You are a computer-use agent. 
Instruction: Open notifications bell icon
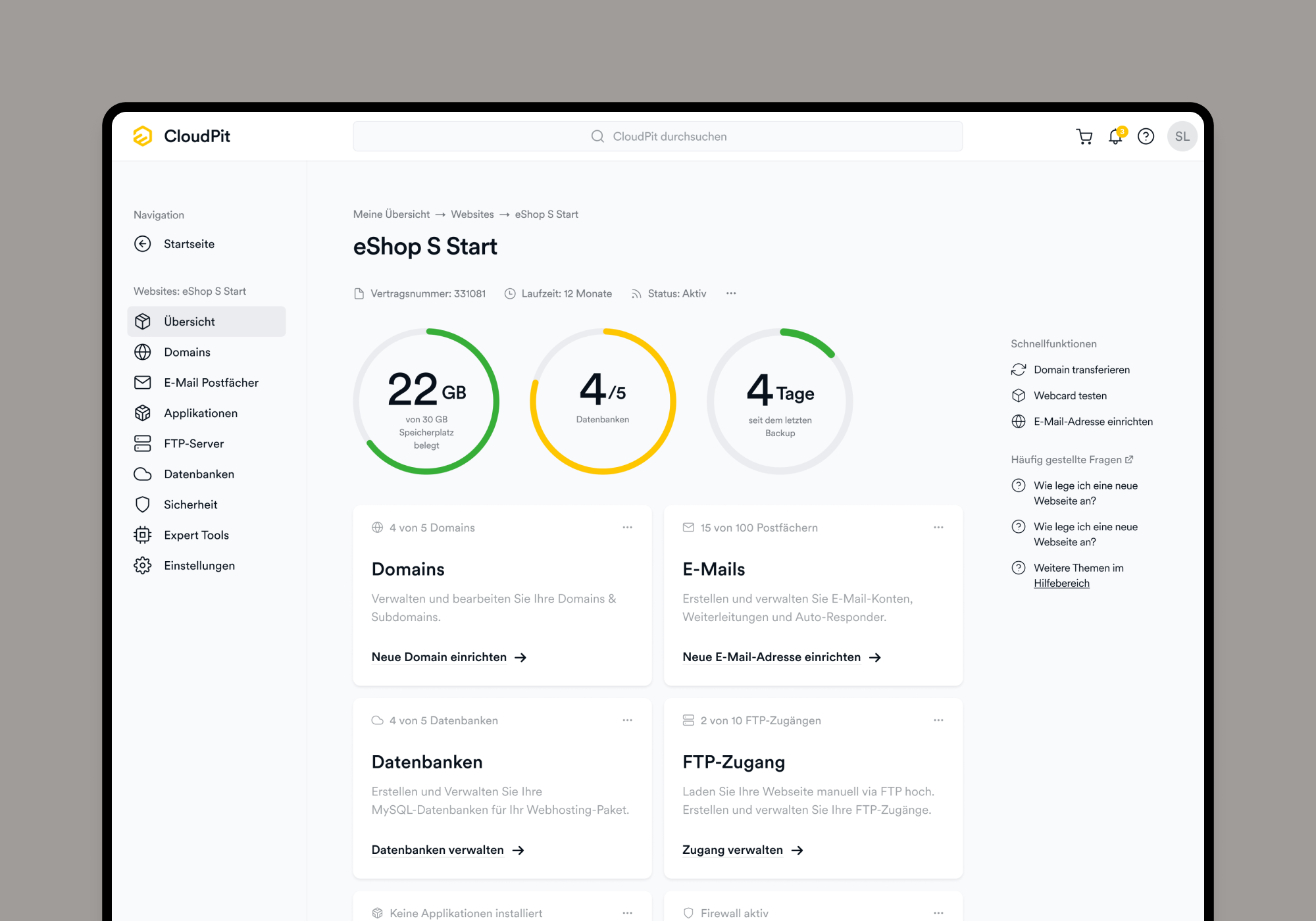tap(1115, 136)
